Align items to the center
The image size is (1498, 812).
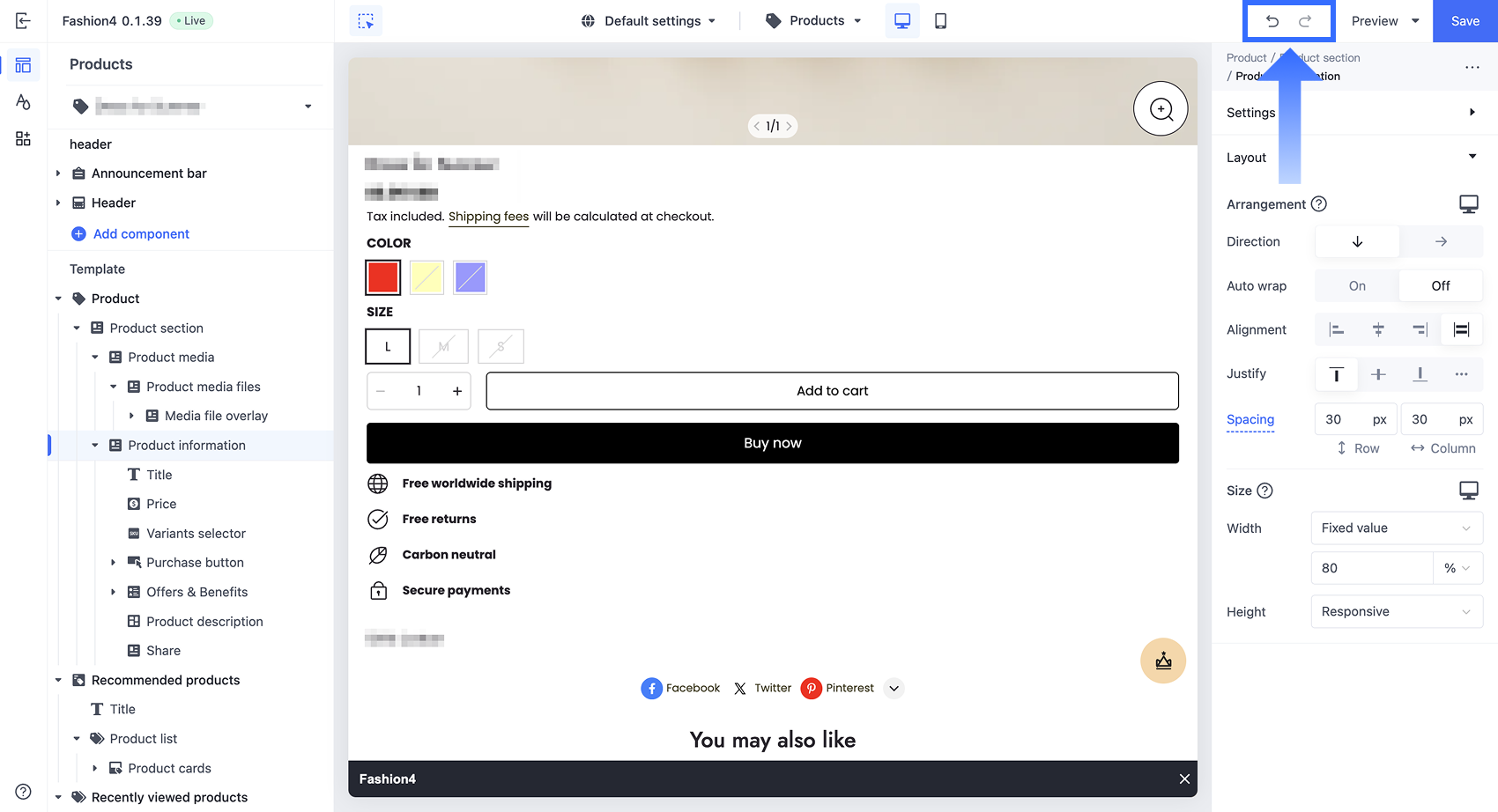tap(1378, 329)
